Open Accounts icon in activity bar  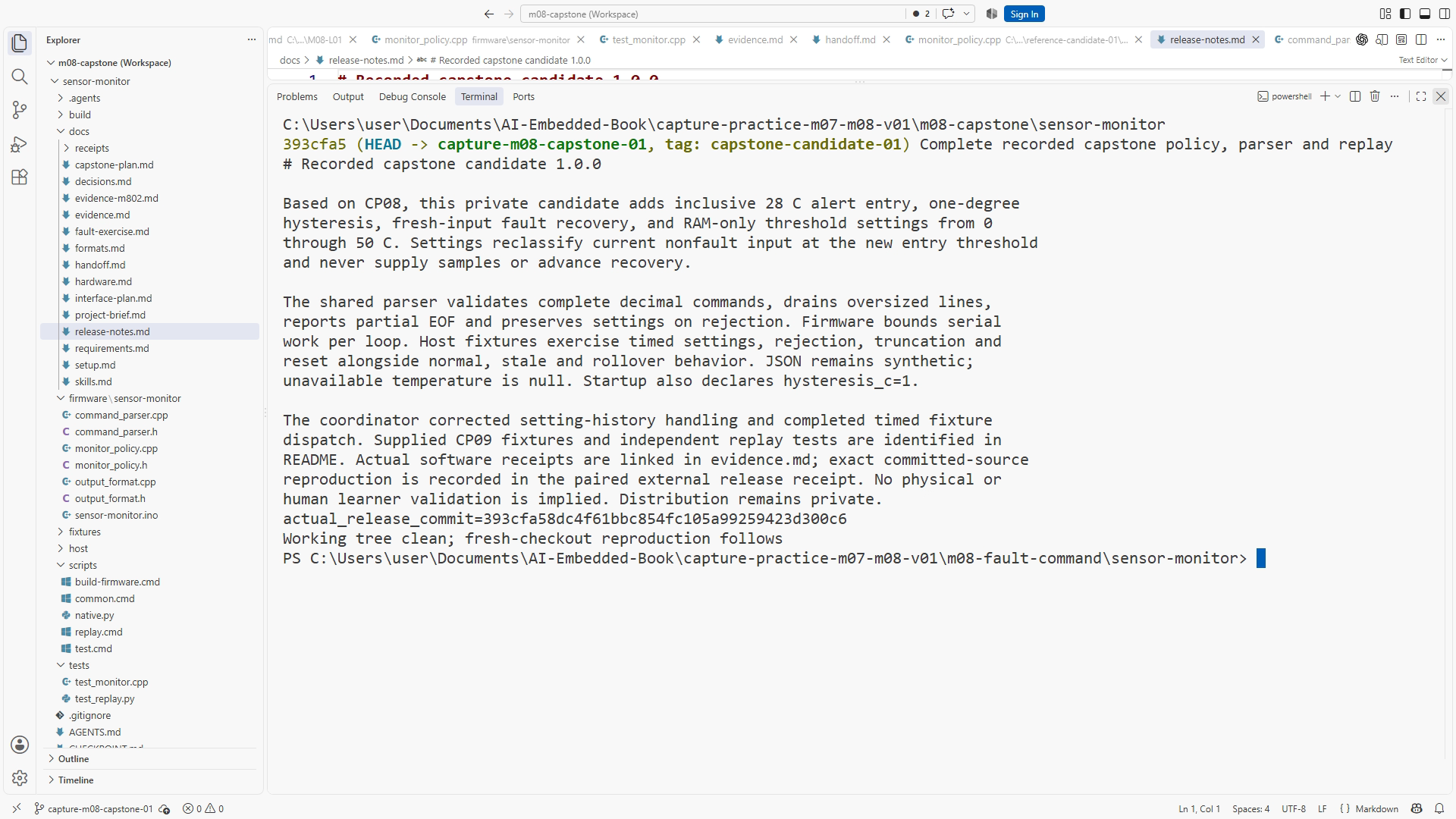coord(20,745)
